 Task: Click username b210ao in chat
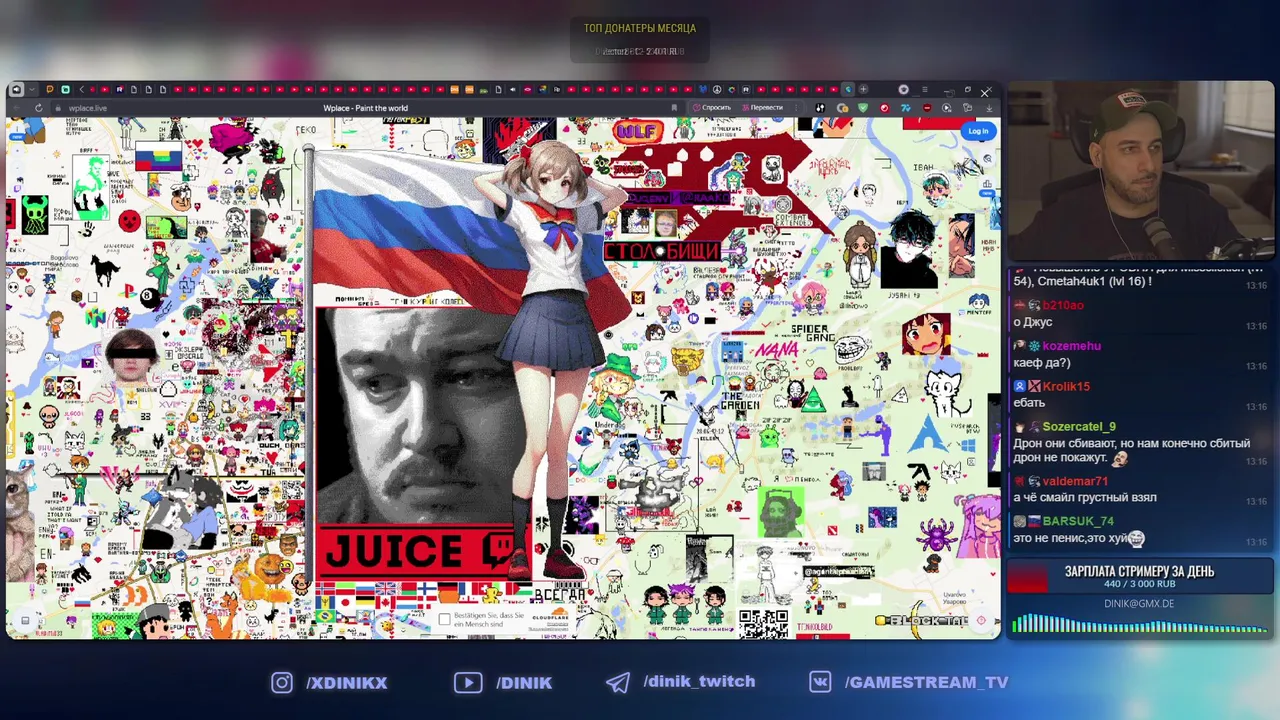pos(1063,305)
